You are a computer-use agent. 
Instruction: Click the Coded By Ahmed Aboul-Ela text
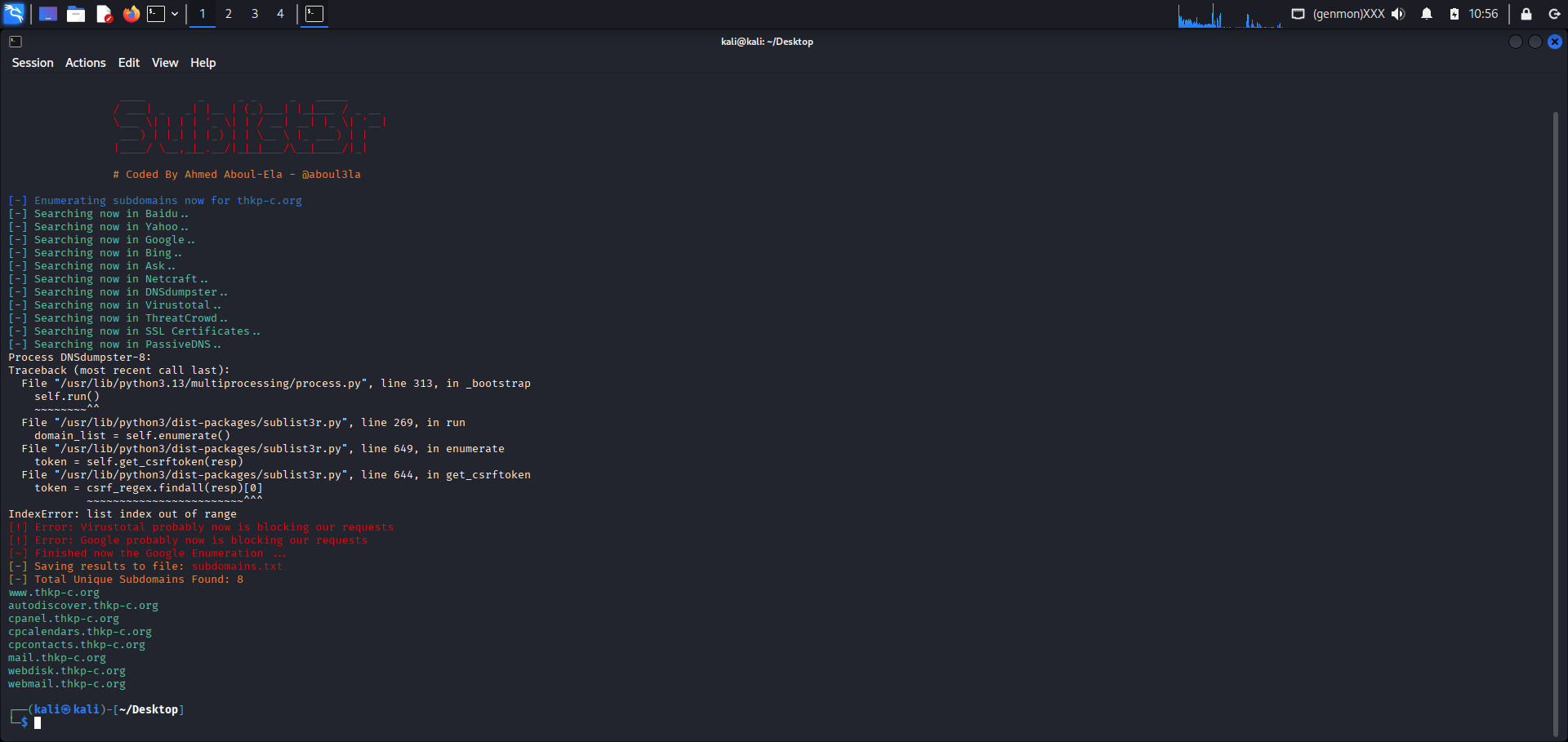(237, 175)
